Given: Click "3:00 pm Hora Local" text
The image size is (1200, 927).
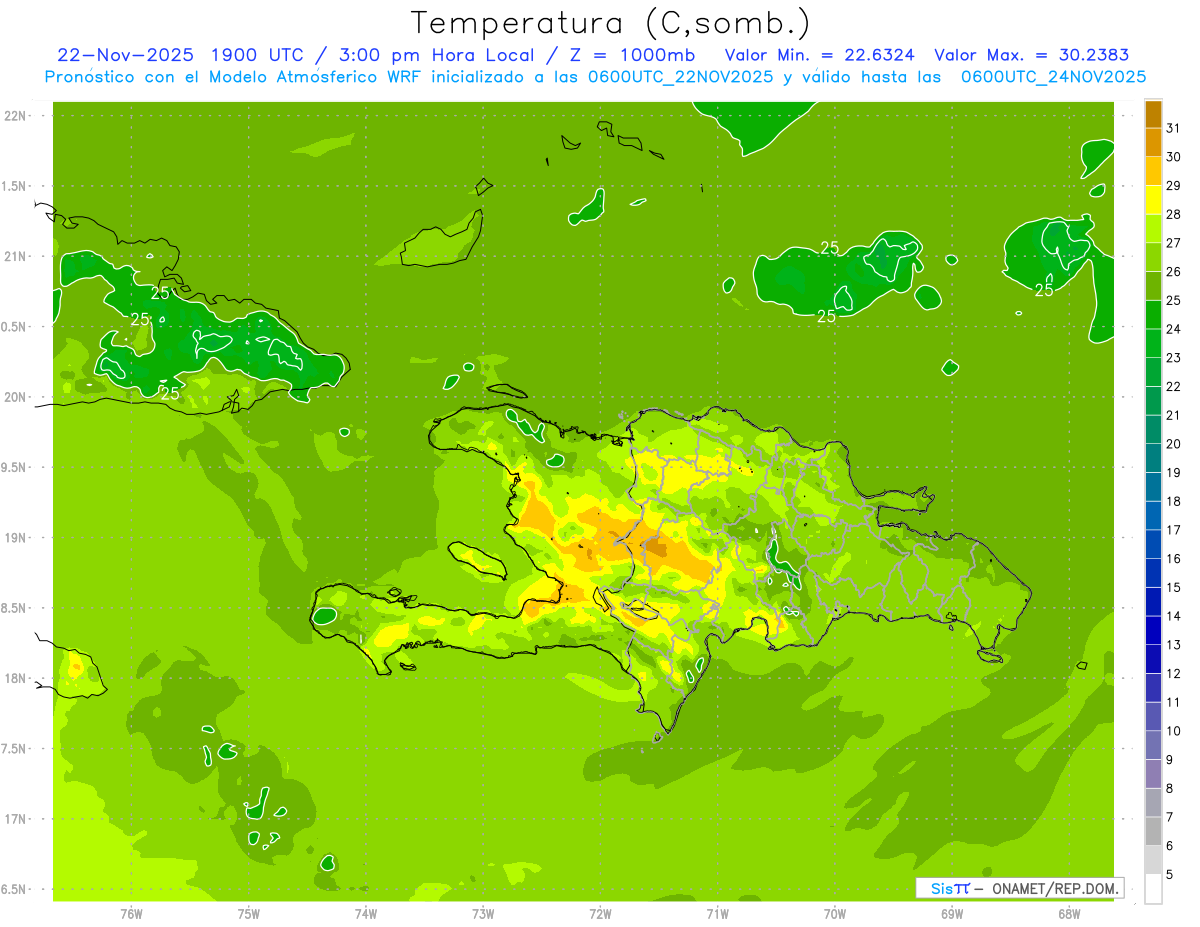Looking at the screenshot, I should coord(430,55).
